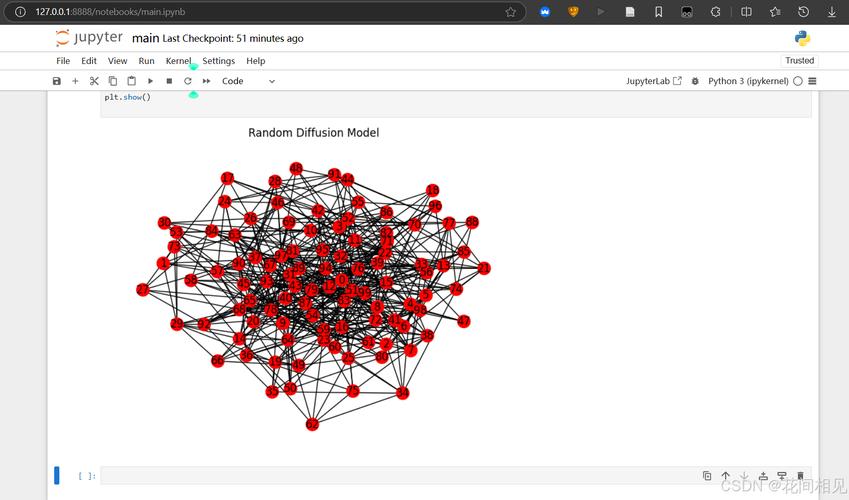849x500 pixels.
Task: Open favorites star list icon
Action: pos(775,11)
